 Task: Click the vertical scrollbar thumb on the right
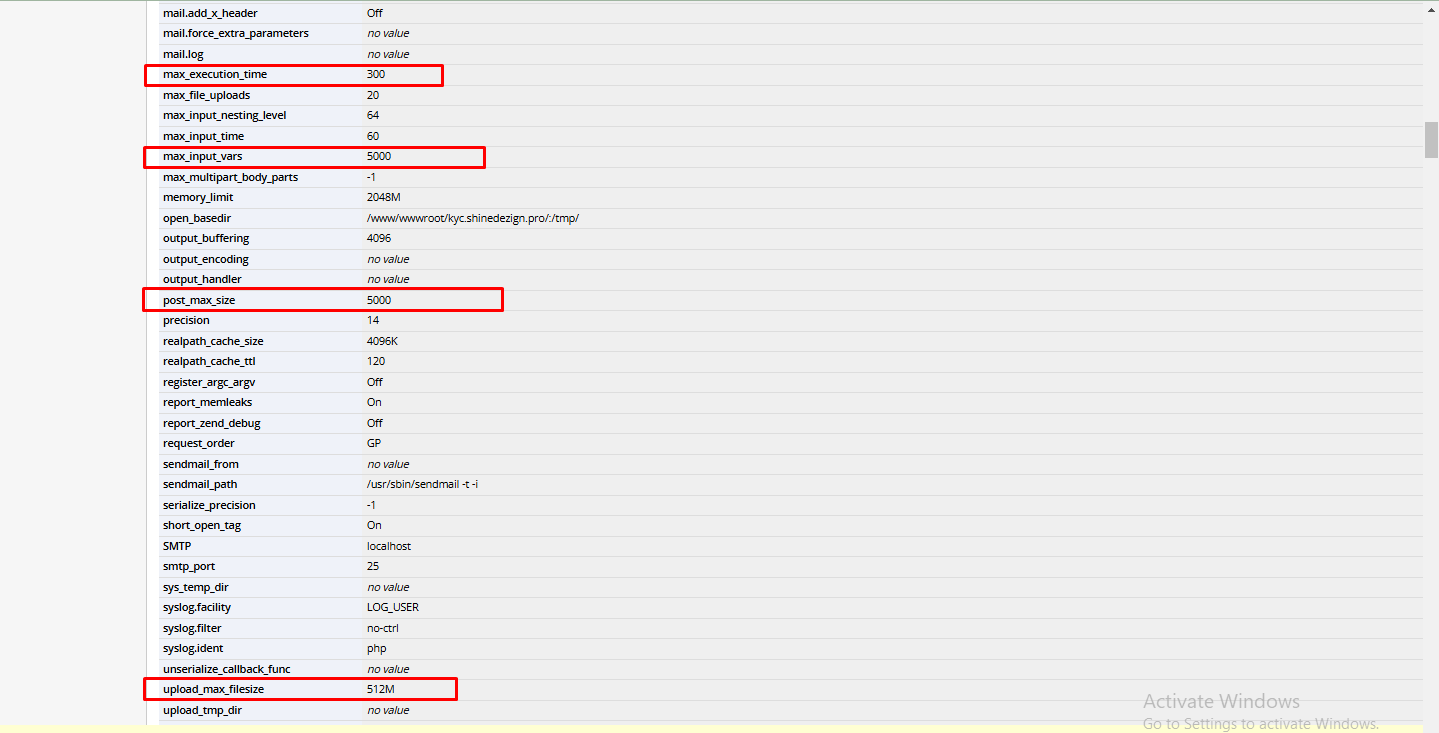coord(1431,140)
